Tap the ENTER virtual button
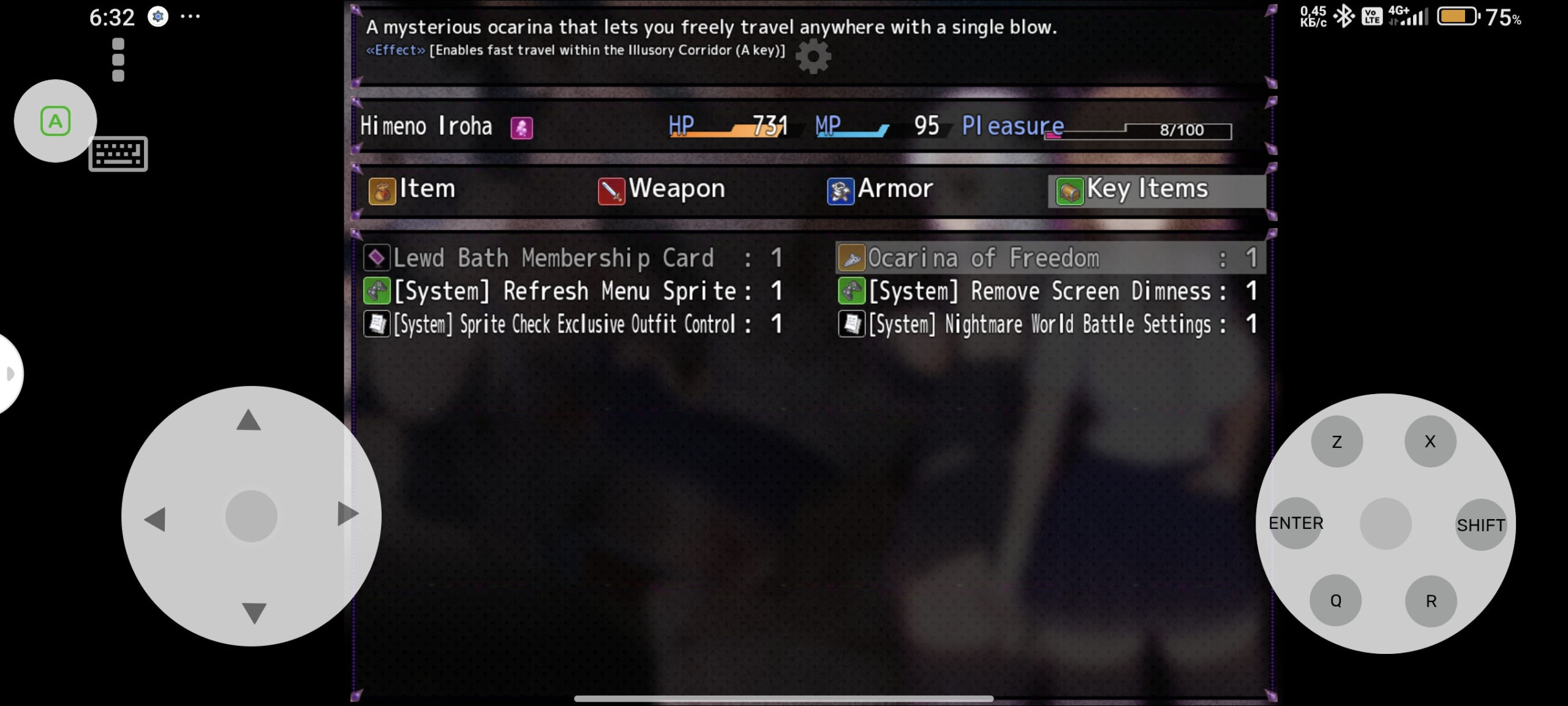Image resolution: width=1568 pixels, height=706 pixels. (1295, 523)
